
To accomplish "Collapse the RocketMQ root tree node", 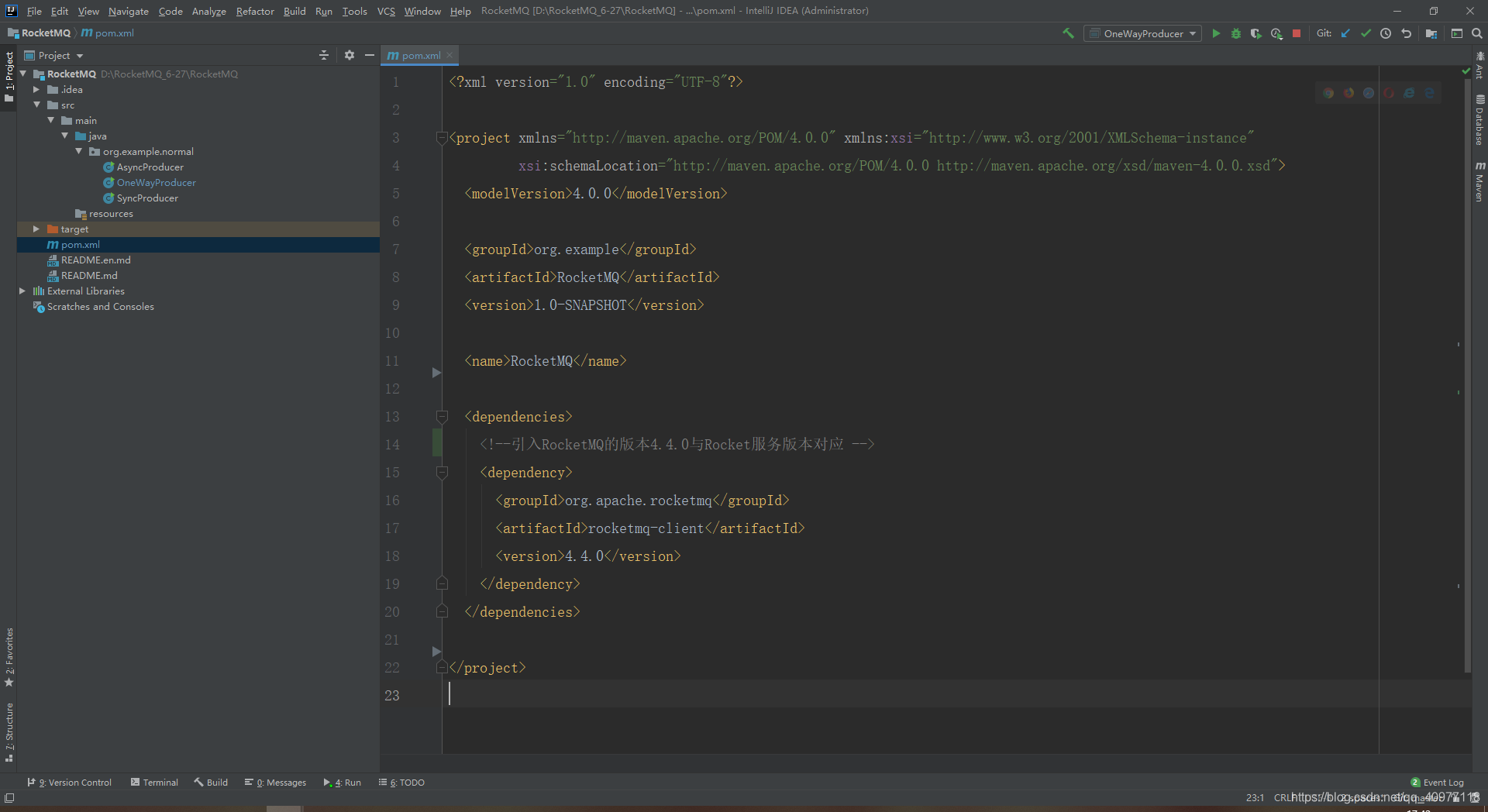I will pyautogui.click(x=23, y=74).
